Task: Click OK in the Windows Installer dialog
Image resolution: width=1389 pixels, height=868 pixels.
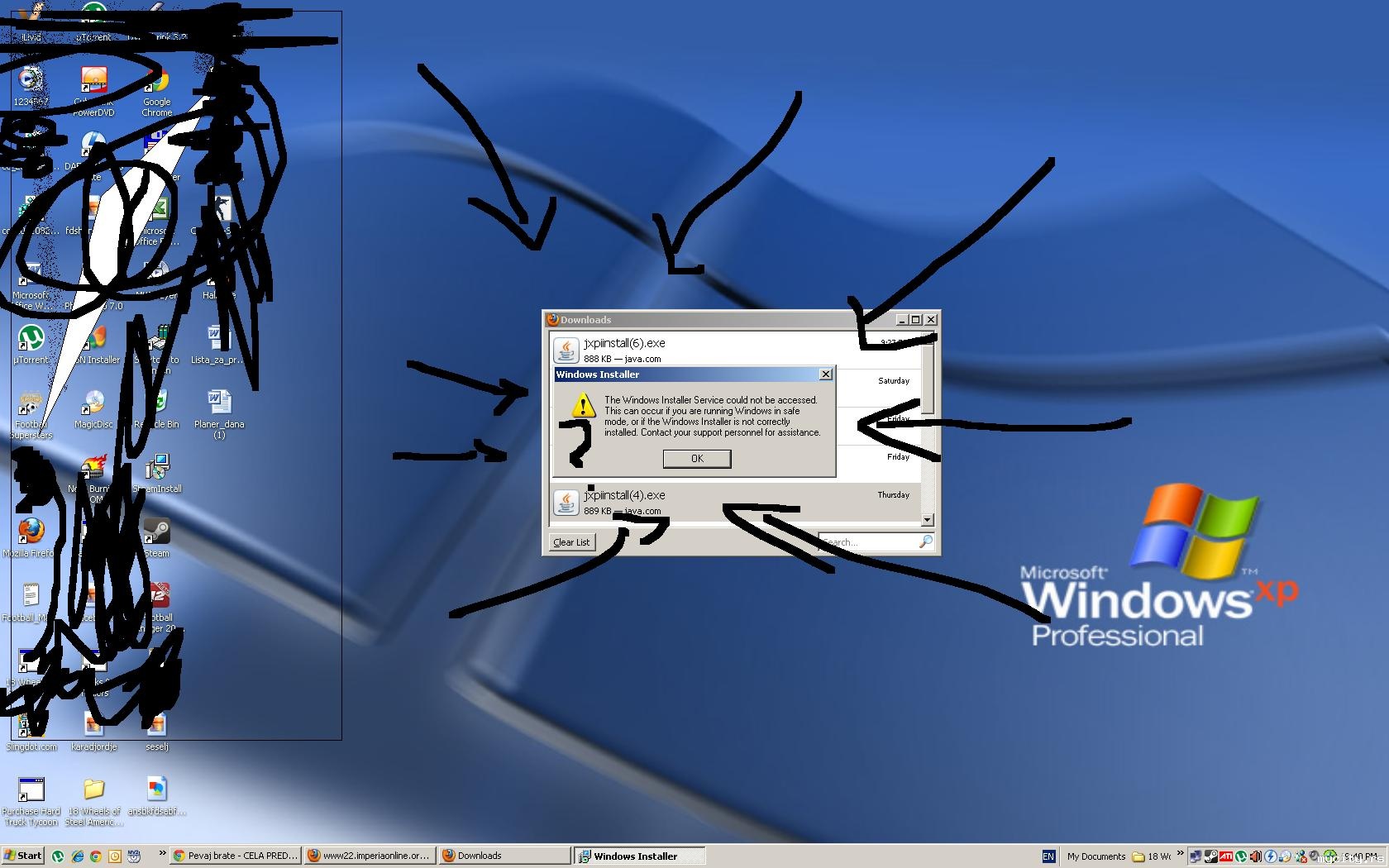Action: tap(697, 459)
